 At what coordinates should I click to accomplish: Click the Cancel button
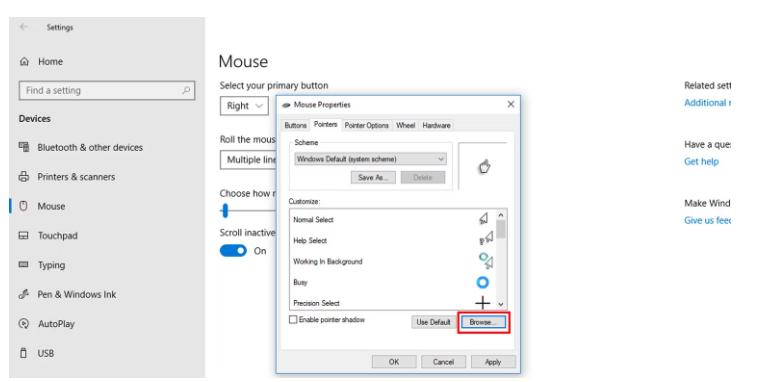coord(443,362)
